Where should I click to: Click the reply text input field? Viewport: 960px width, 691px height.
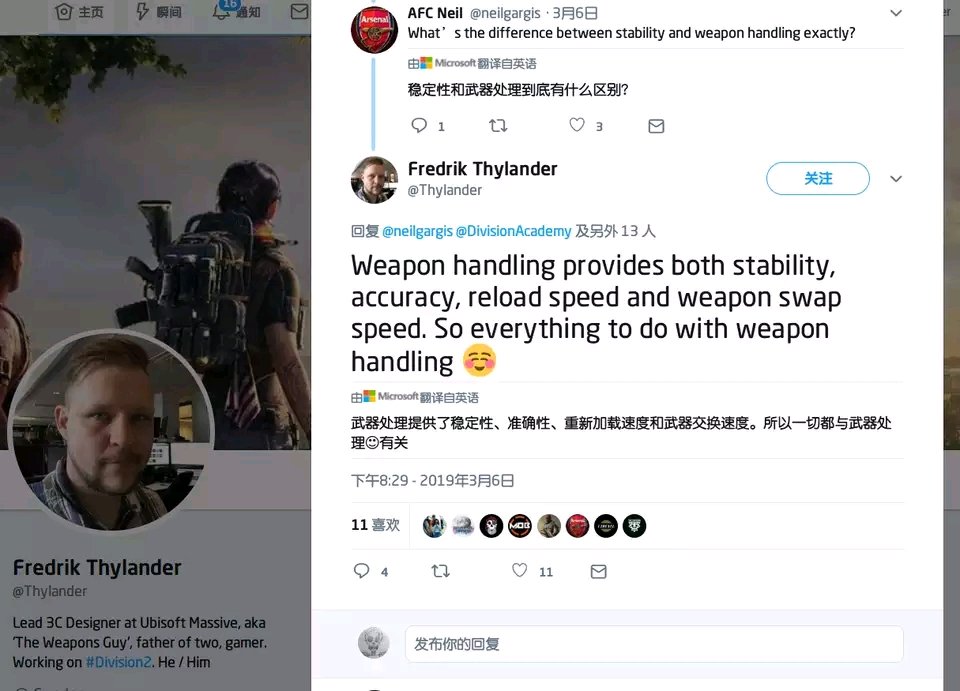tap(654, 644)
